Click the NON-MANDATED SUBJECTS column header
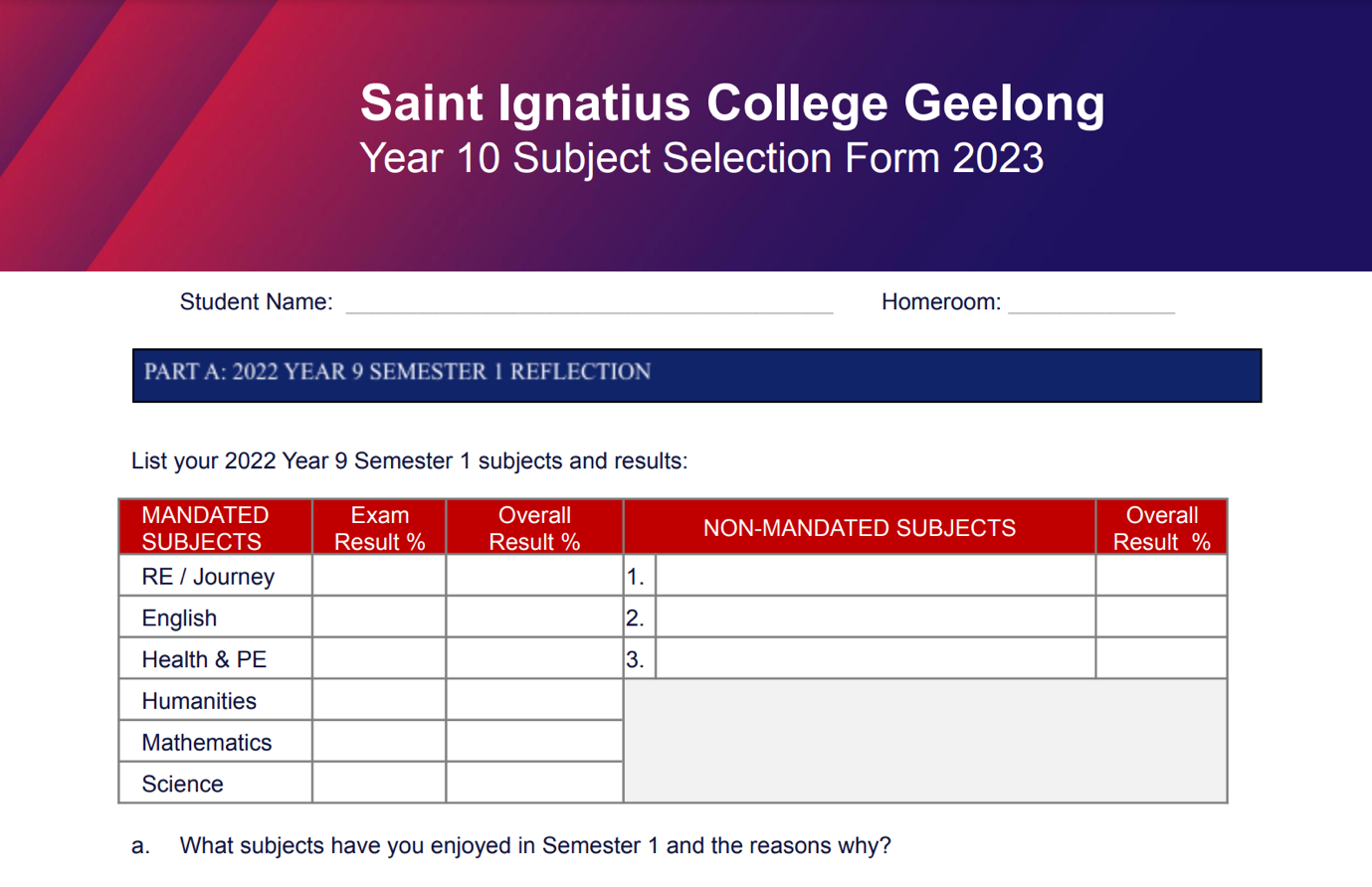The width and height of the screenshot is (1372, 887). (860, 528)
